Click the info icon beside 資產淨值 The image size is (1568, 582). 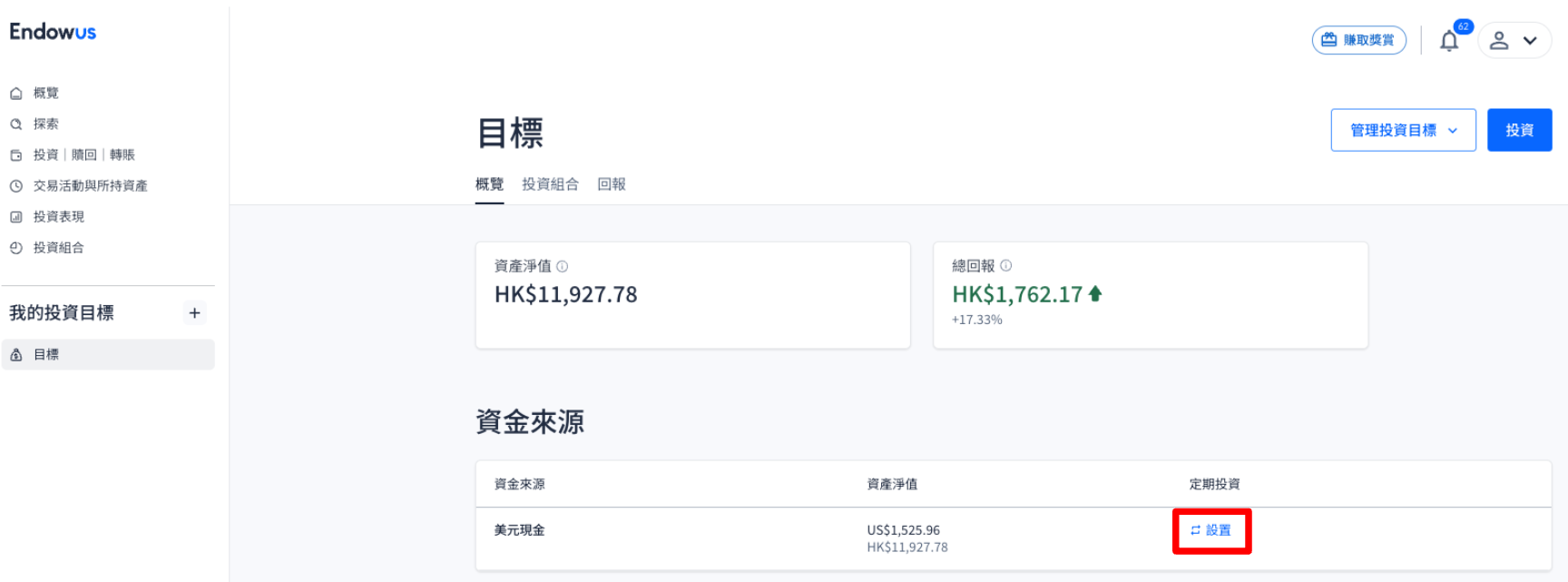(563, 267)
